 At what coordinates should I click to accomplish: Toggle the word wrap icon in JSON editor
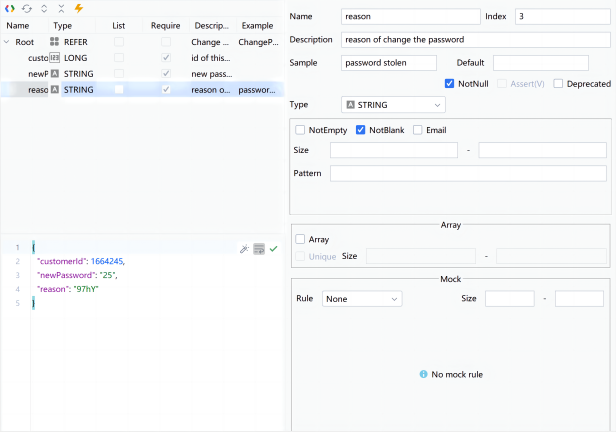[x=259, y=248]
